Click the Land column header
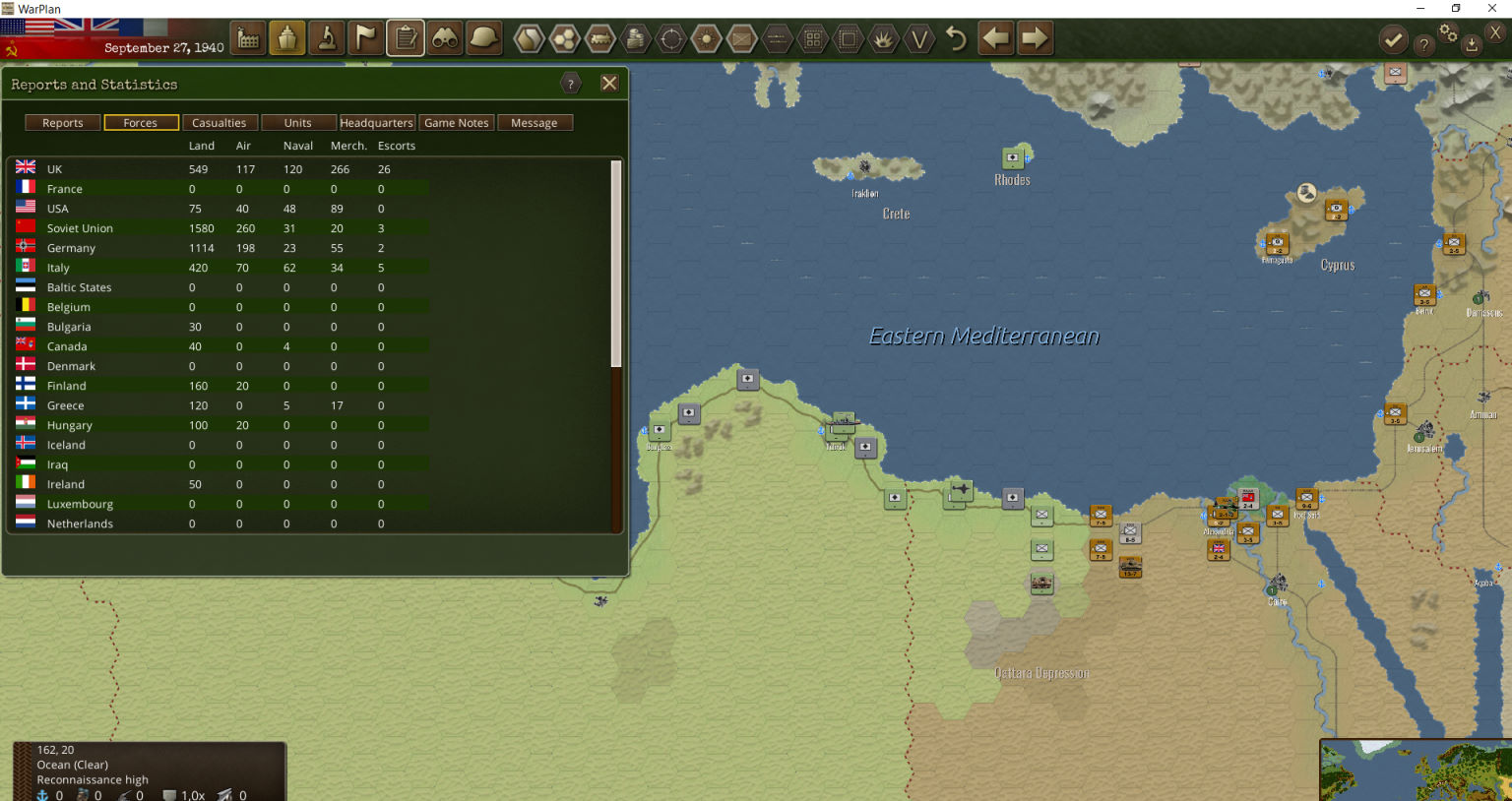The width and height of the screenshot is (1512, 801). (202, 146)
